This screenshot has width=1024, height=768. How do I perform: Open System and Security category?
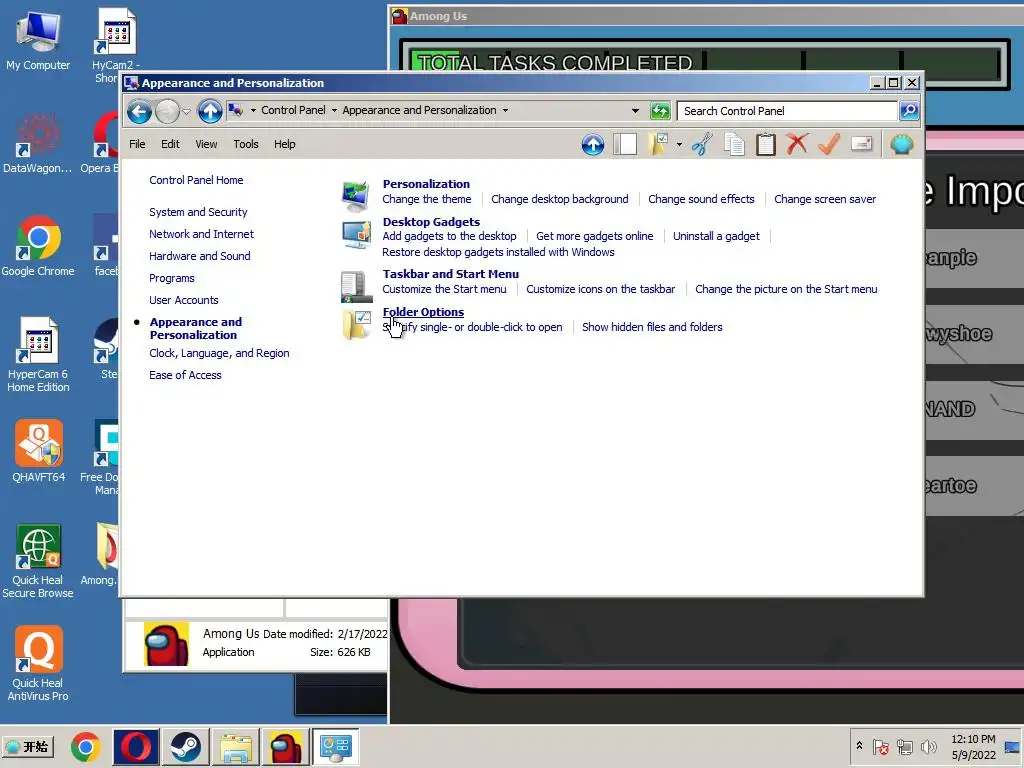198,212
